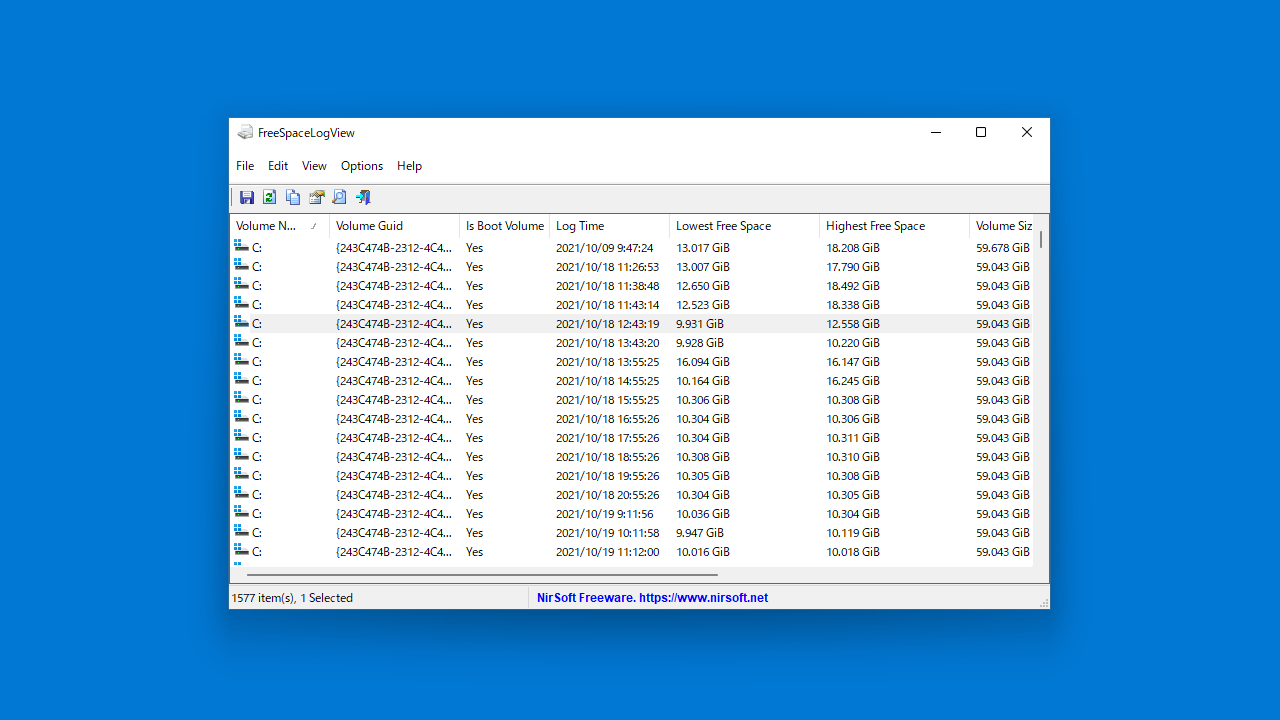Sort by the Lowest Free Space column header
The height and width of the screenshot is (720, 1280).
coord(745,226)
